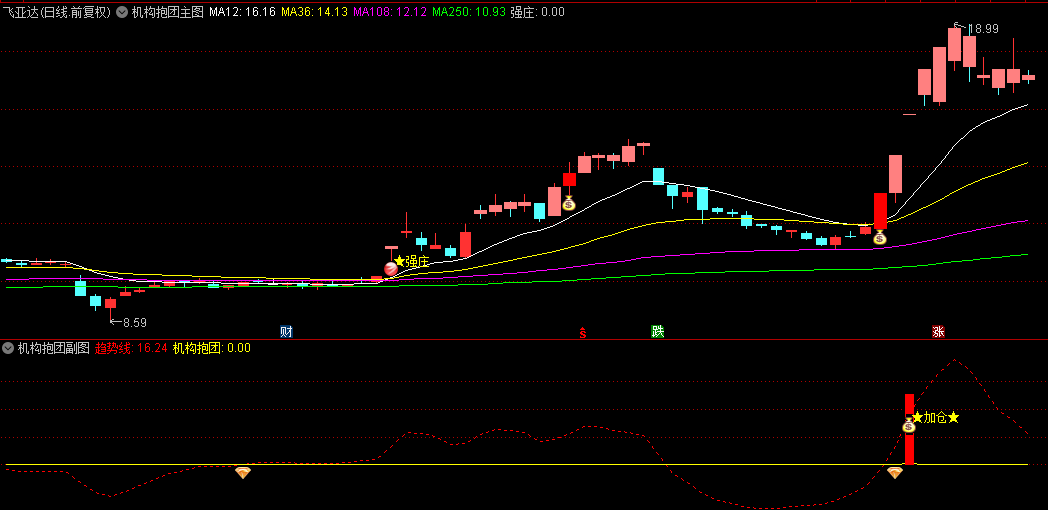Select the 机构抱团: 0.00 legend value
Screen dimensions: 1048x510
[x=212, y=348]
